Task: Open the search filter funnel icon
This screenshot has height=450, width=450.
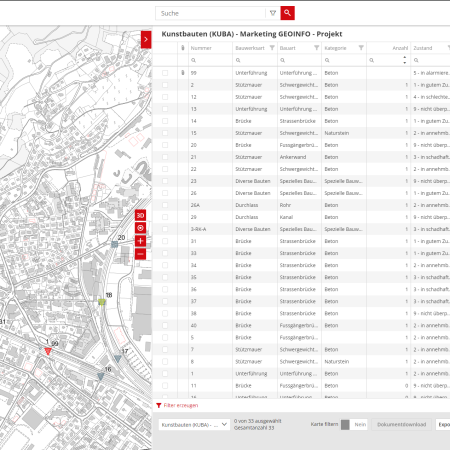Action: [273, 13]
